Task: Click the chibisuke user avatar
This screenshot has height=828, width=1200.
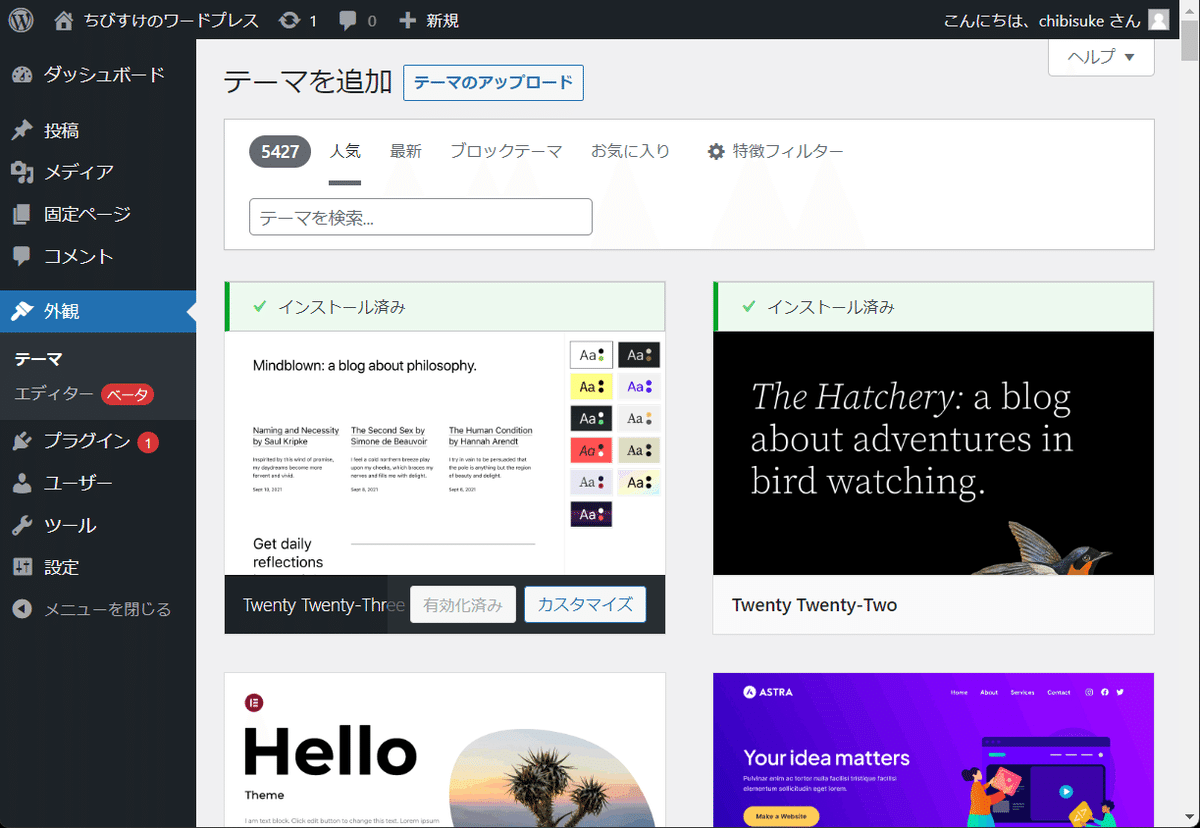Action: point(1158,20)
